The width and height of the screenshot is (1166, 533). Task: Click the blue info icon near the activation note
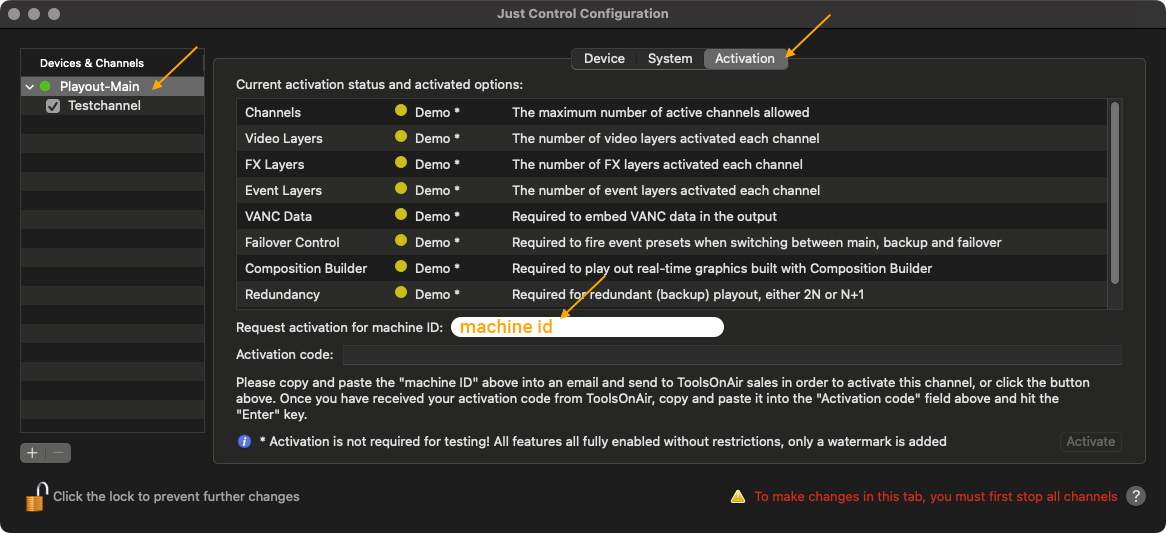[244, 442]
